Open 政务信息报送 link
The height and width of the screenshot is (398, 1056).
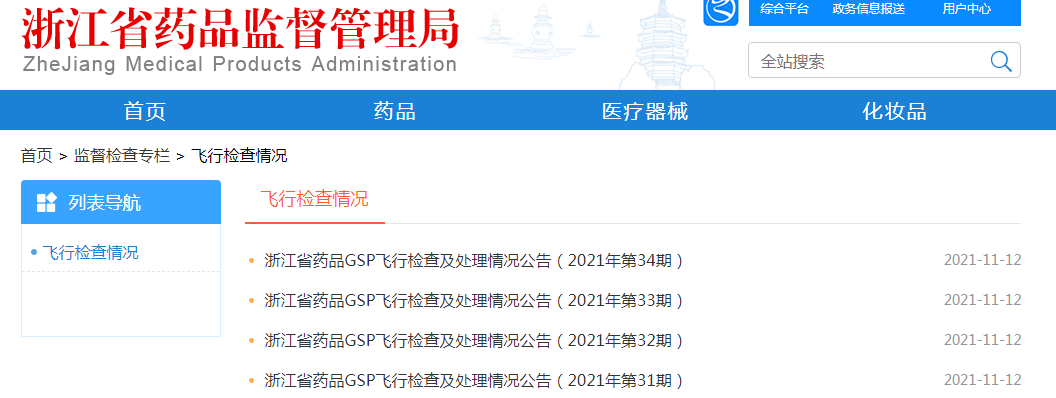869,9
